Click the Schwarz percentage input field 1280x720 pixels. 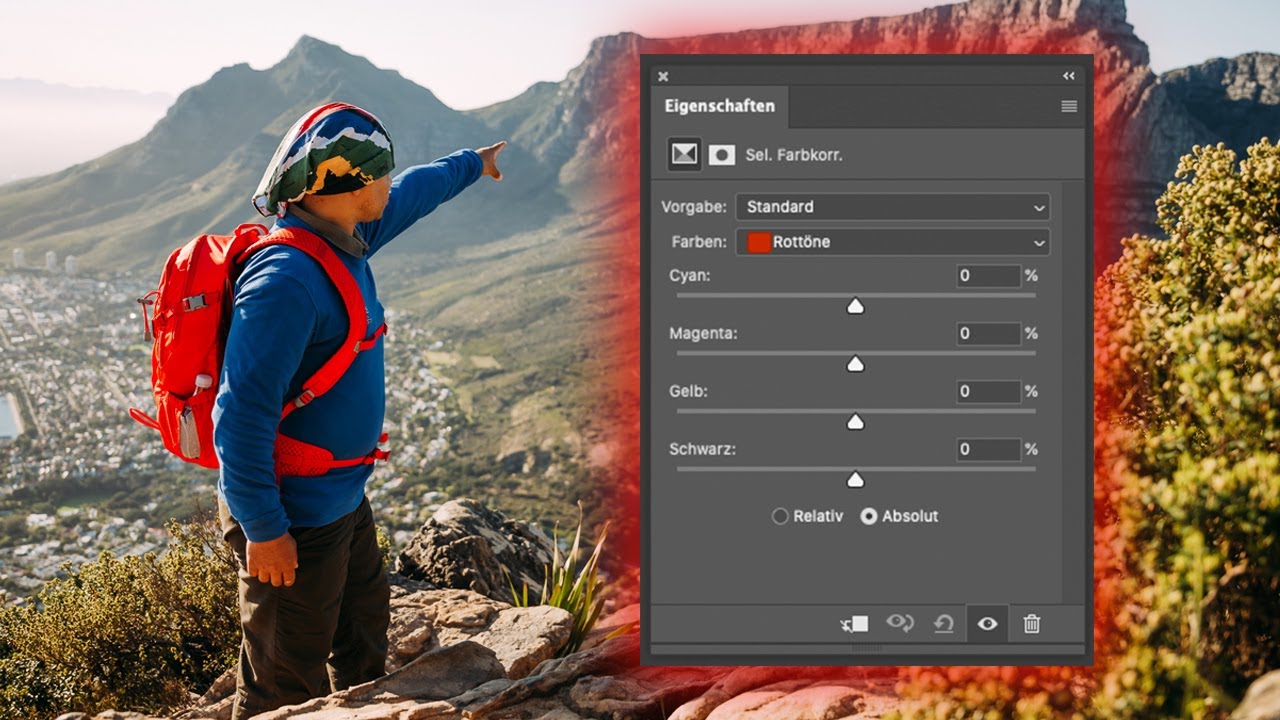(x=988, y=449)
